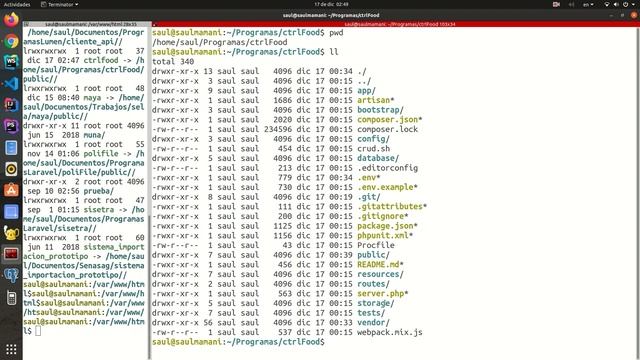This screenshot has width=640, height=360.
Task: Click '.gitattributes*' file name
Action: [x=392, y=207]
